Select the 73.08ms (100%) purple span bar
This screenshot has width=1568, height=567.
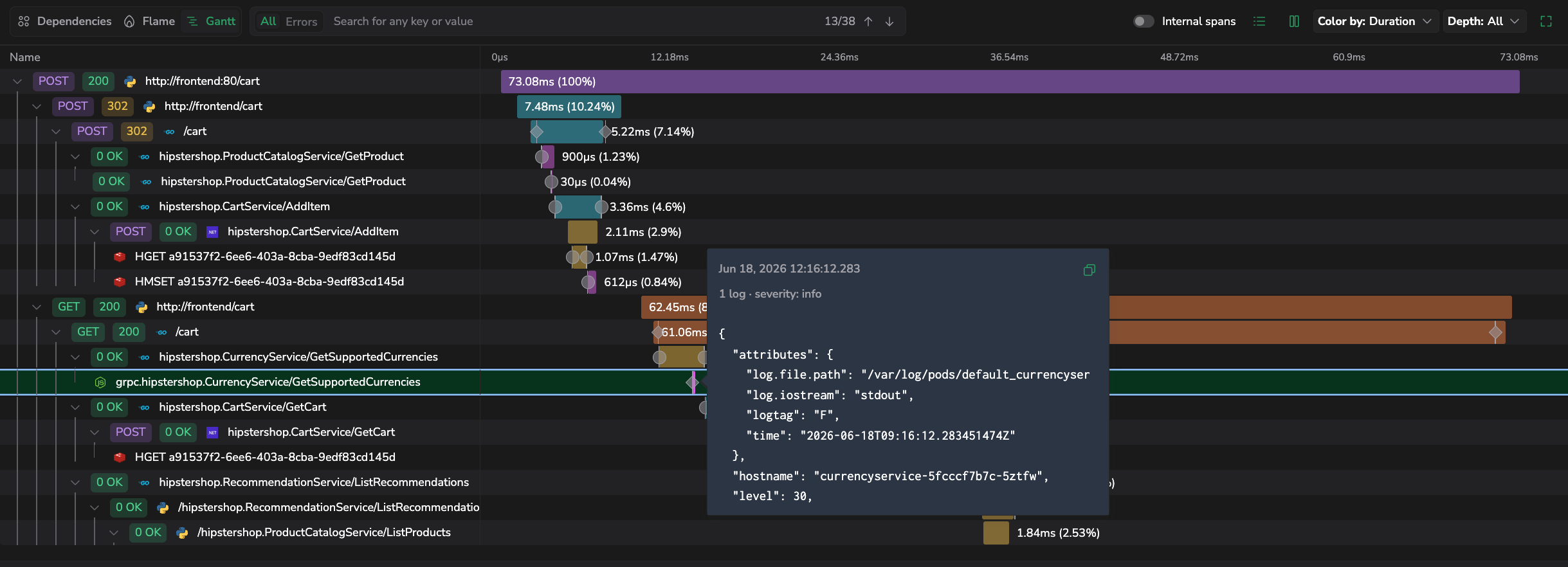pos(1010,82)
